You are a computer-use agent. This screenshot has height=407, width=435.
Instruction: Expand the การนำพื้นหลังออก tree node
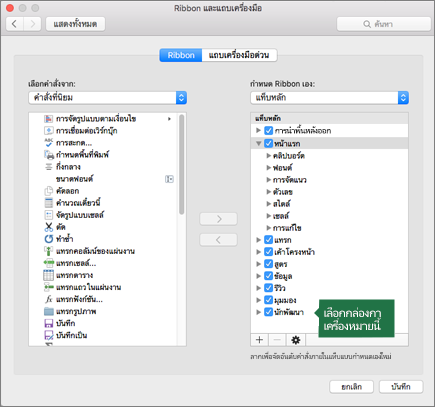point(258,130)
